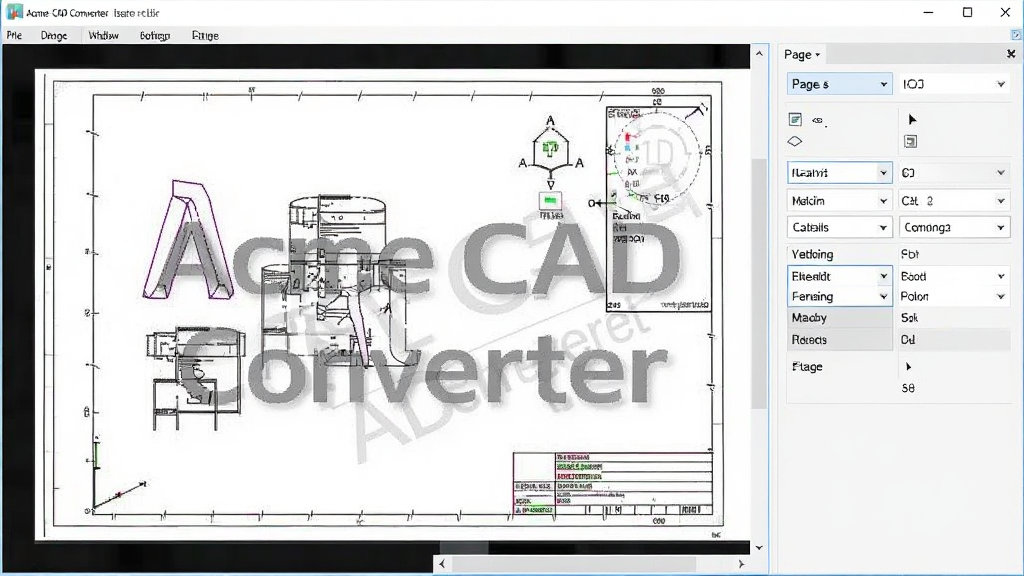
Task: Open the first menu labeled 'Prle'
Action: [x=14, y=35]
